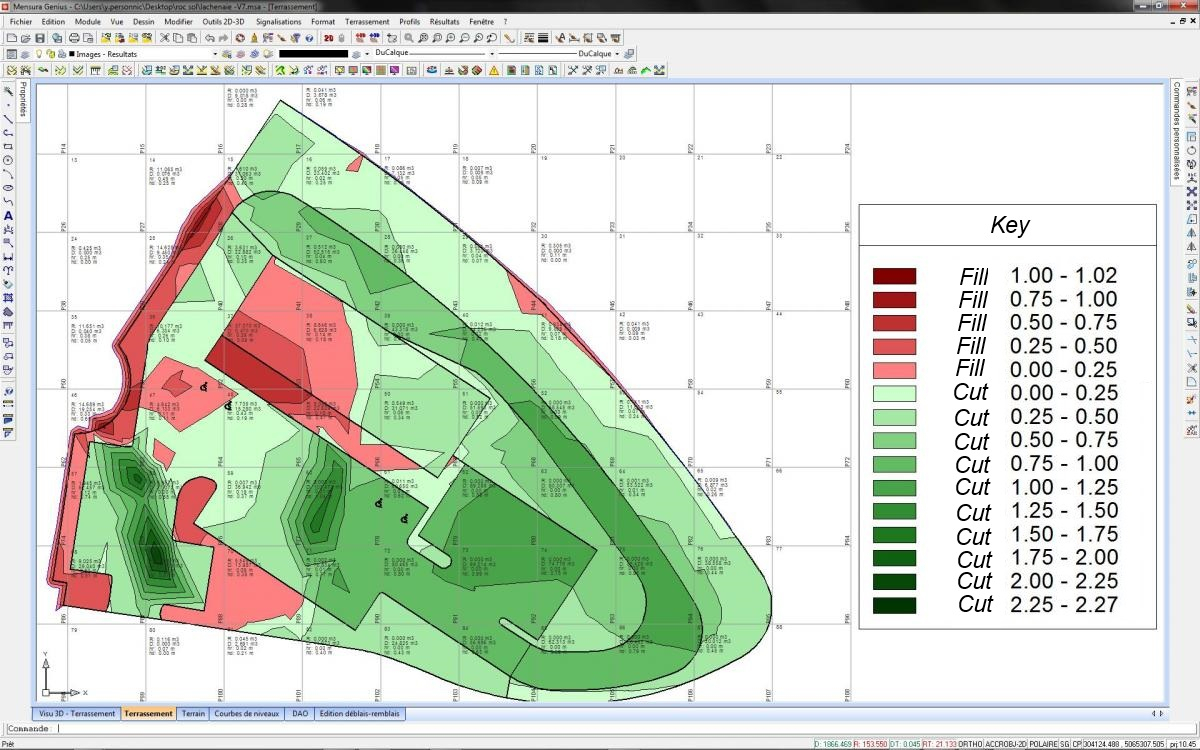Click the Paste icon on the toolbar

192,37
